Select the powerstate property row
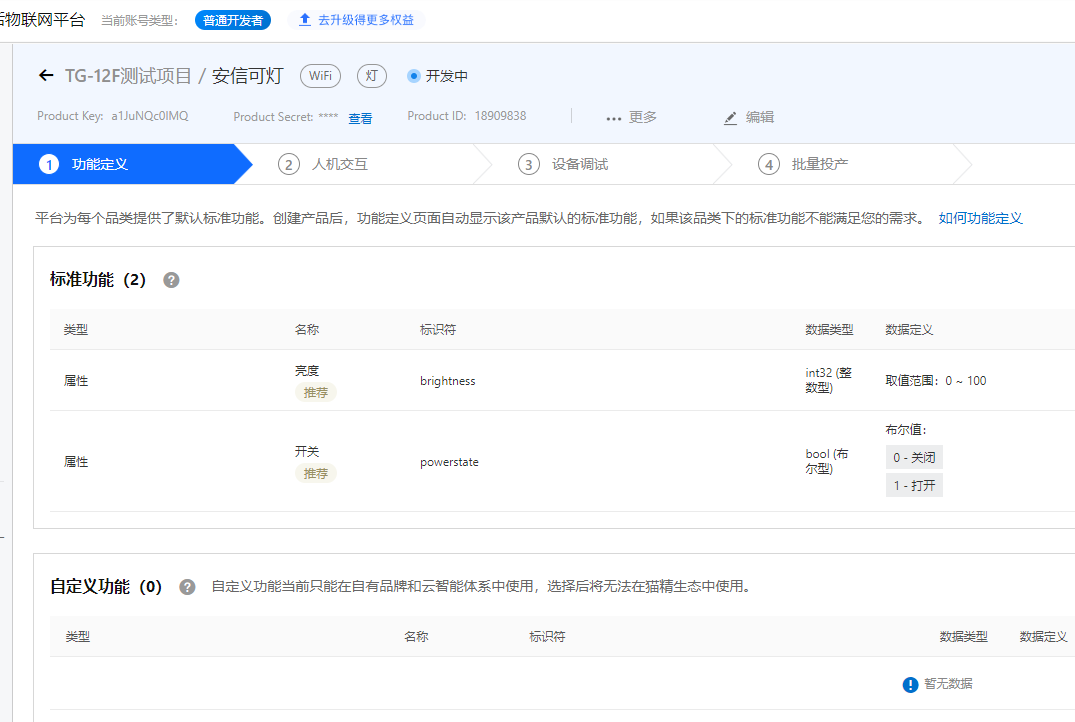Image resolution: width=1075 pixels, height=722 pixels. pyautogui.click(x=450, y=462)
